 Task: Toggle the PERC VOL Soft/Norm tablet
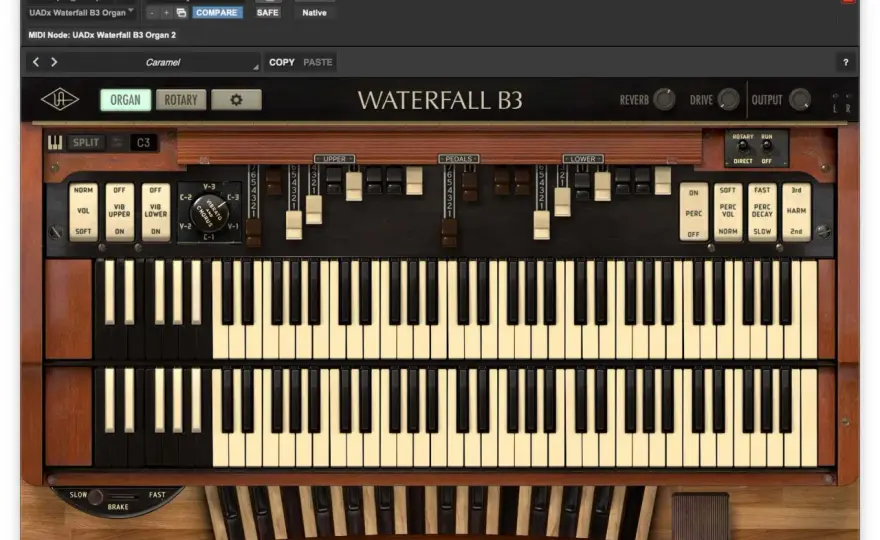[728, 212]
